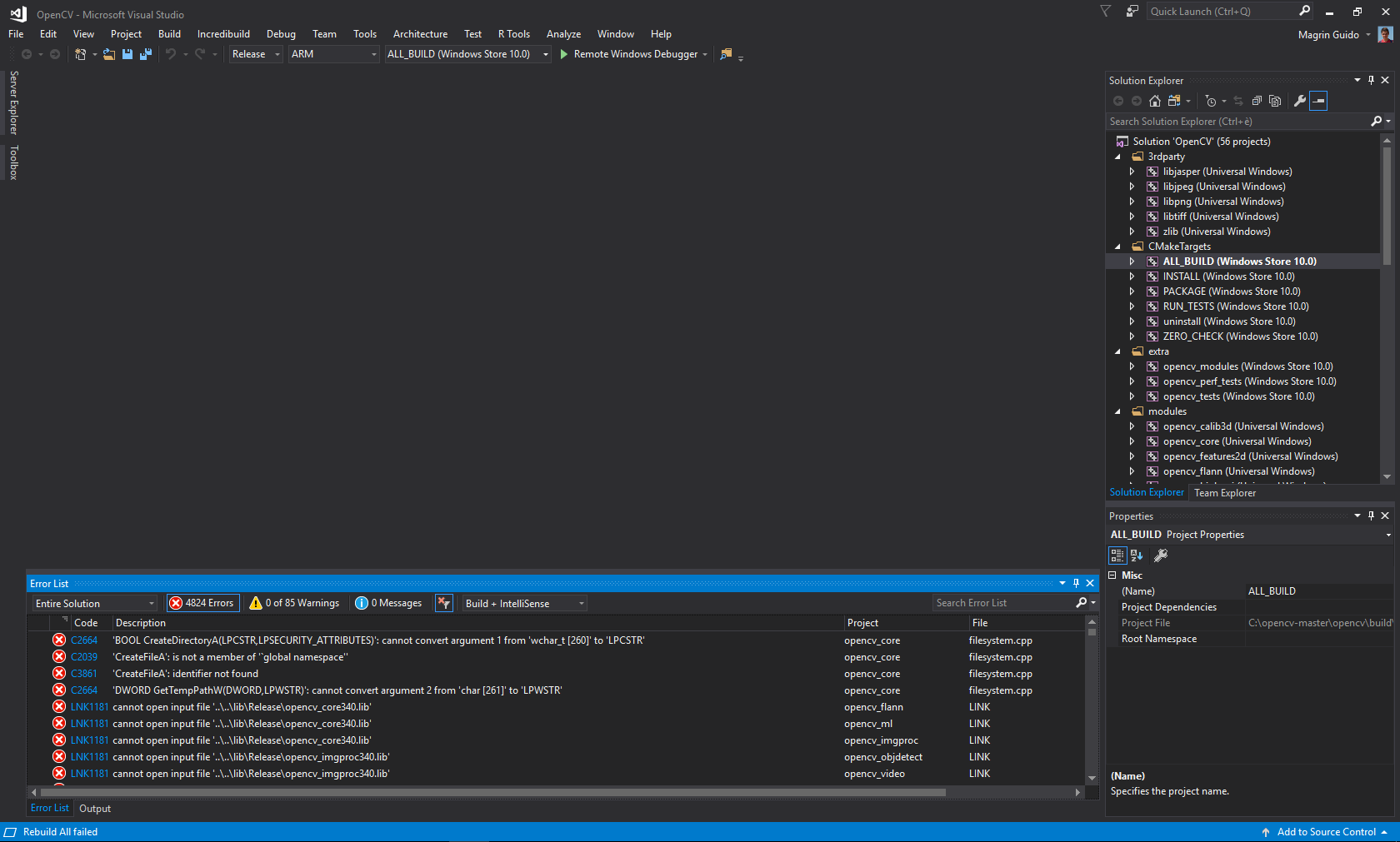1400x842 pixels.
Task: Open the Entire Solution scope dropdown
Action: click(x=95, y=603)
